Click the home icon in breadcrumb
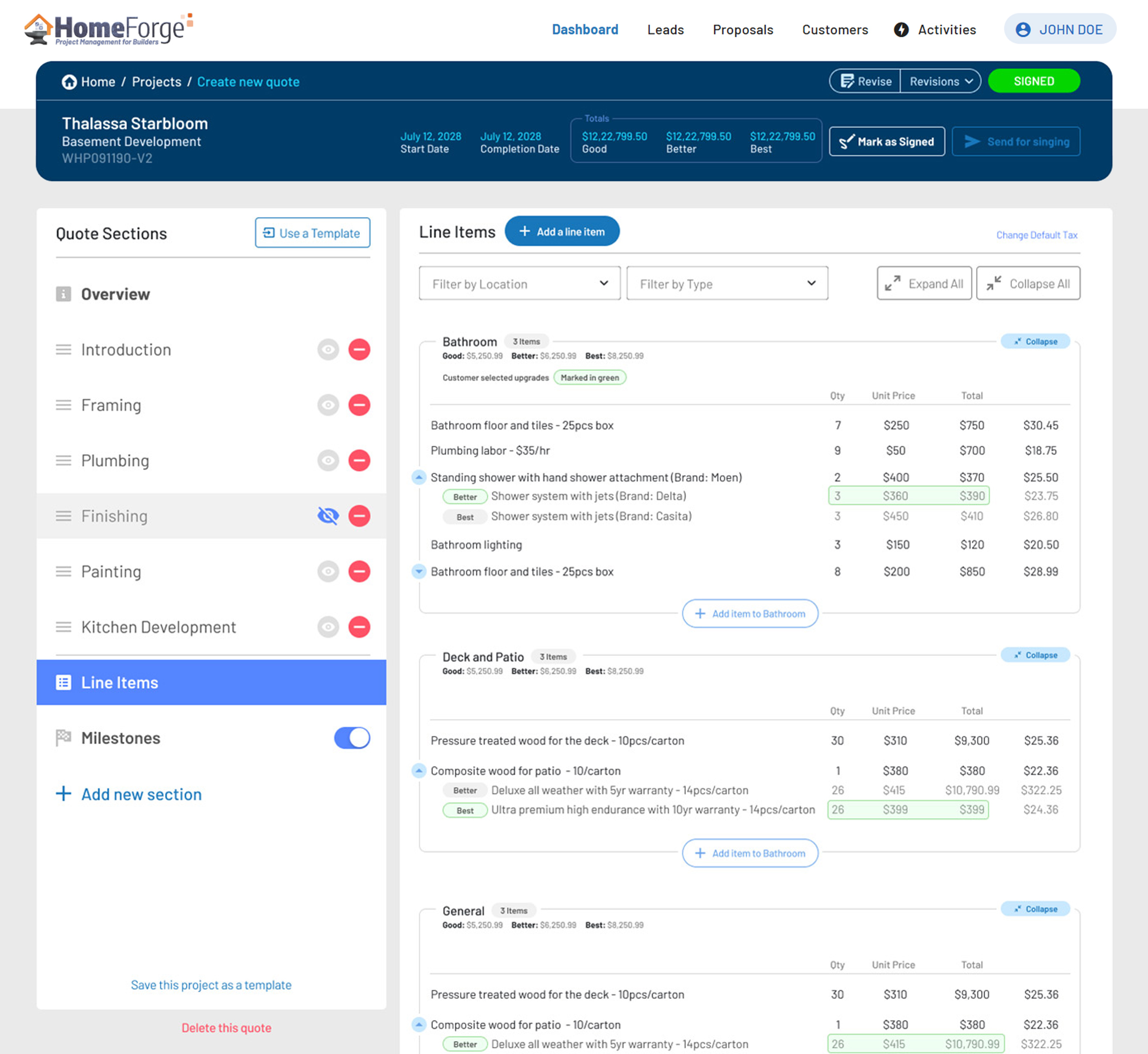 click(x=69, y=82)
